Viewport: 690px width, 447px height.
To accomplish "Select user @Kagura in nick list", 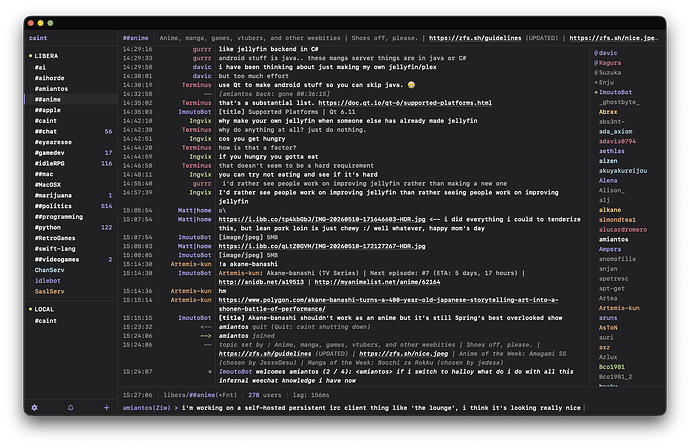I will pos(607,63).
